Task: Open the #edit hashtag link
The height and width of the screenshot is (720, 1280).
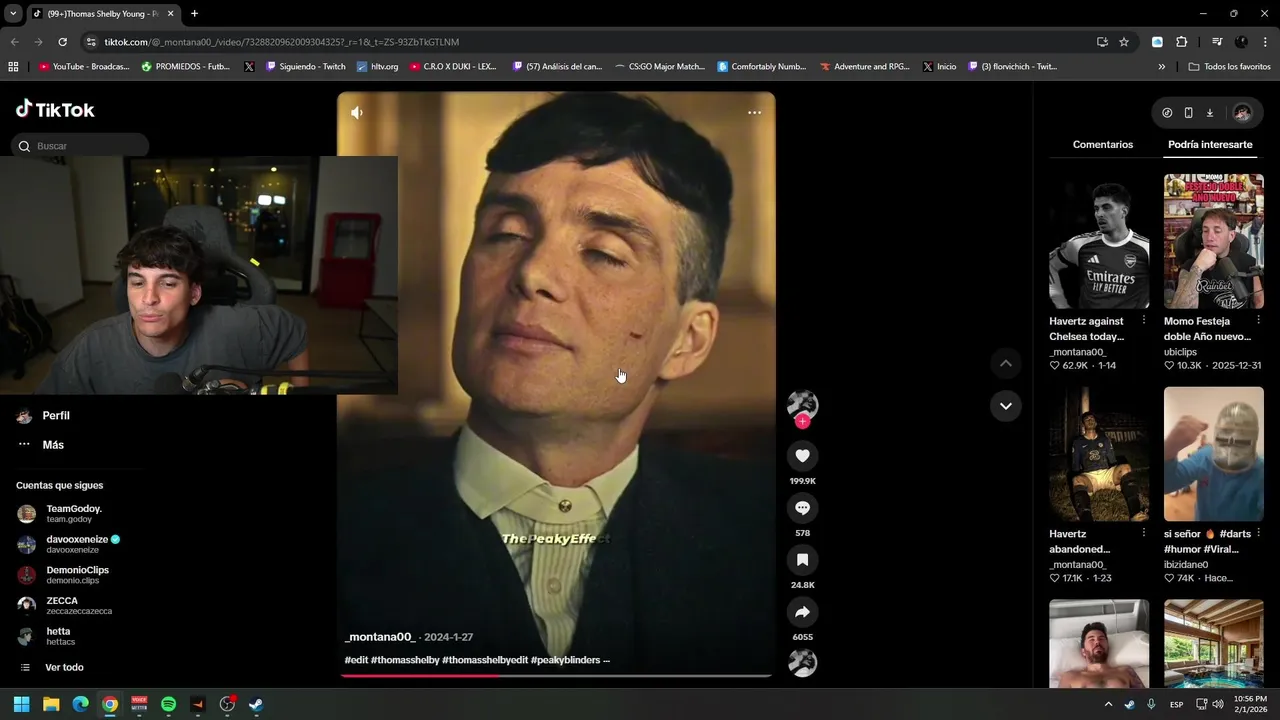Action: click(356, 660)
